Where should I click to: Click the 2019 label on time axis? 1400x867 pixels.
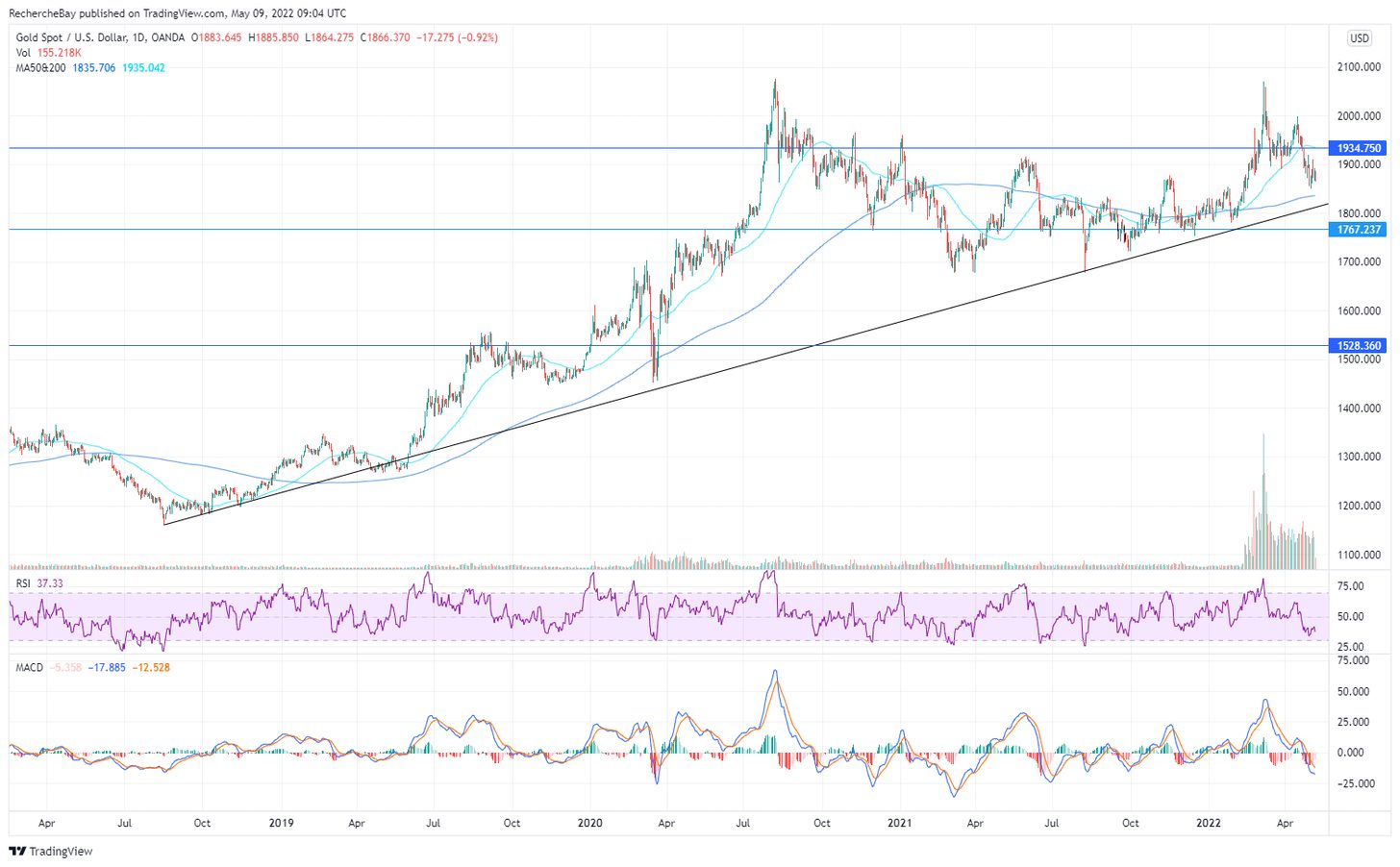coord(281,823)
